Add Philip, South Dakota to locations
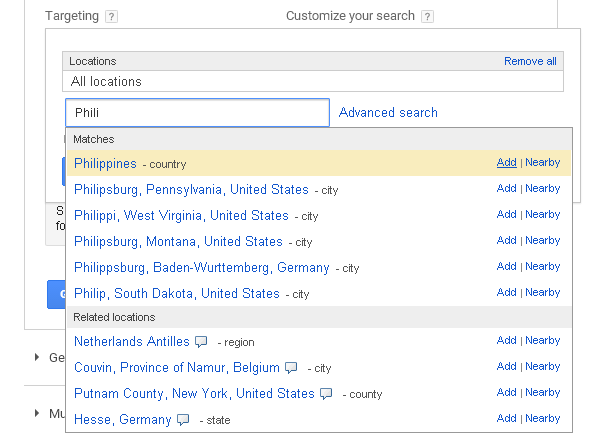 pyautogui.click(x=506, y=293)
